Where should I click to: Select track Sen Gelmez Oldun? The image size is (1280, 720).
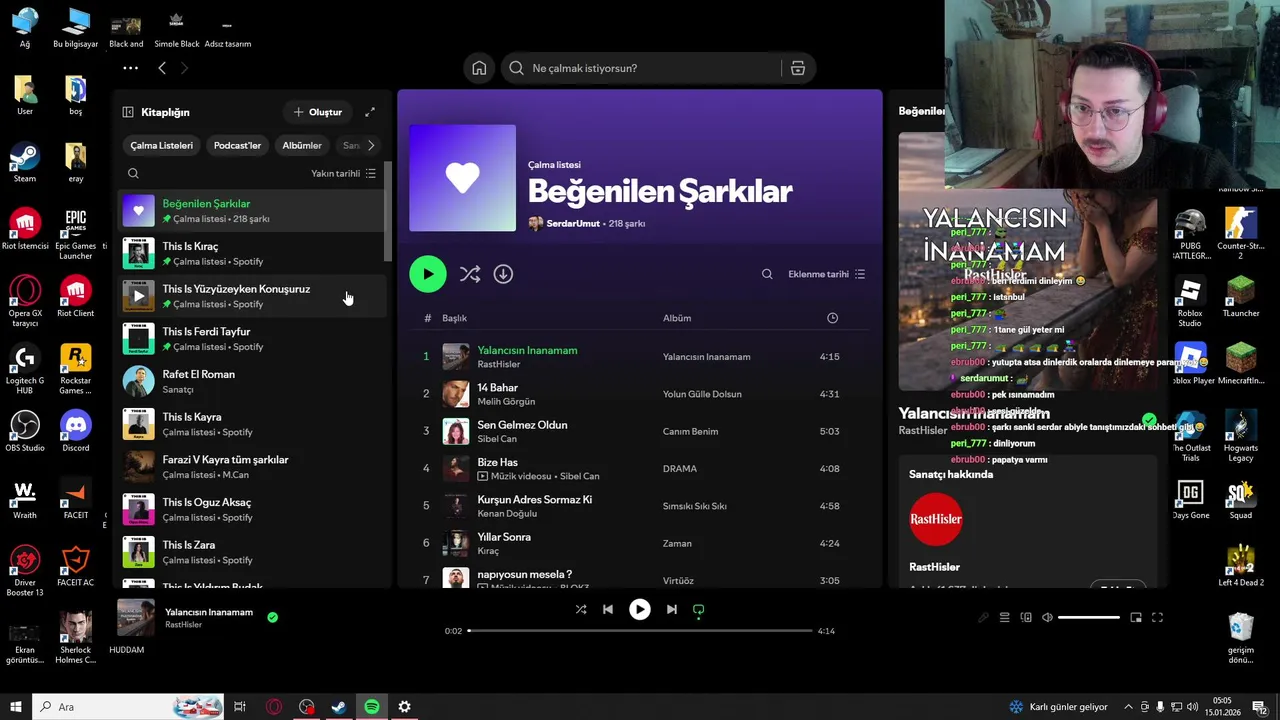click(522, 425)
